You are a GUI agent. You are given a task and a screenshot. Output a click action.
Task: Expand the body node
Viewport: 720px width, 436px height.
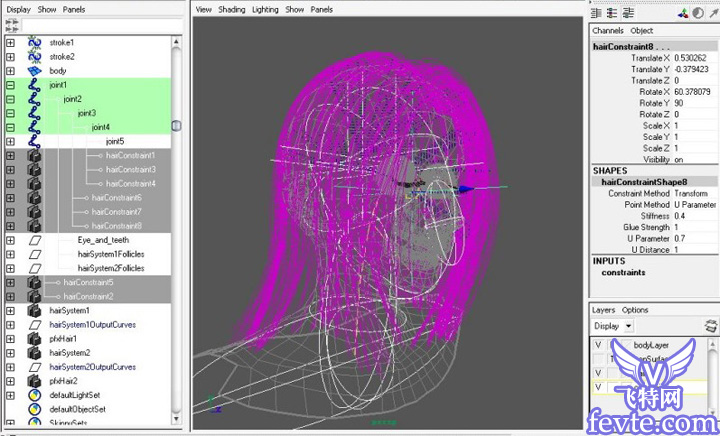pyautogui.click(x=10, y=71)
